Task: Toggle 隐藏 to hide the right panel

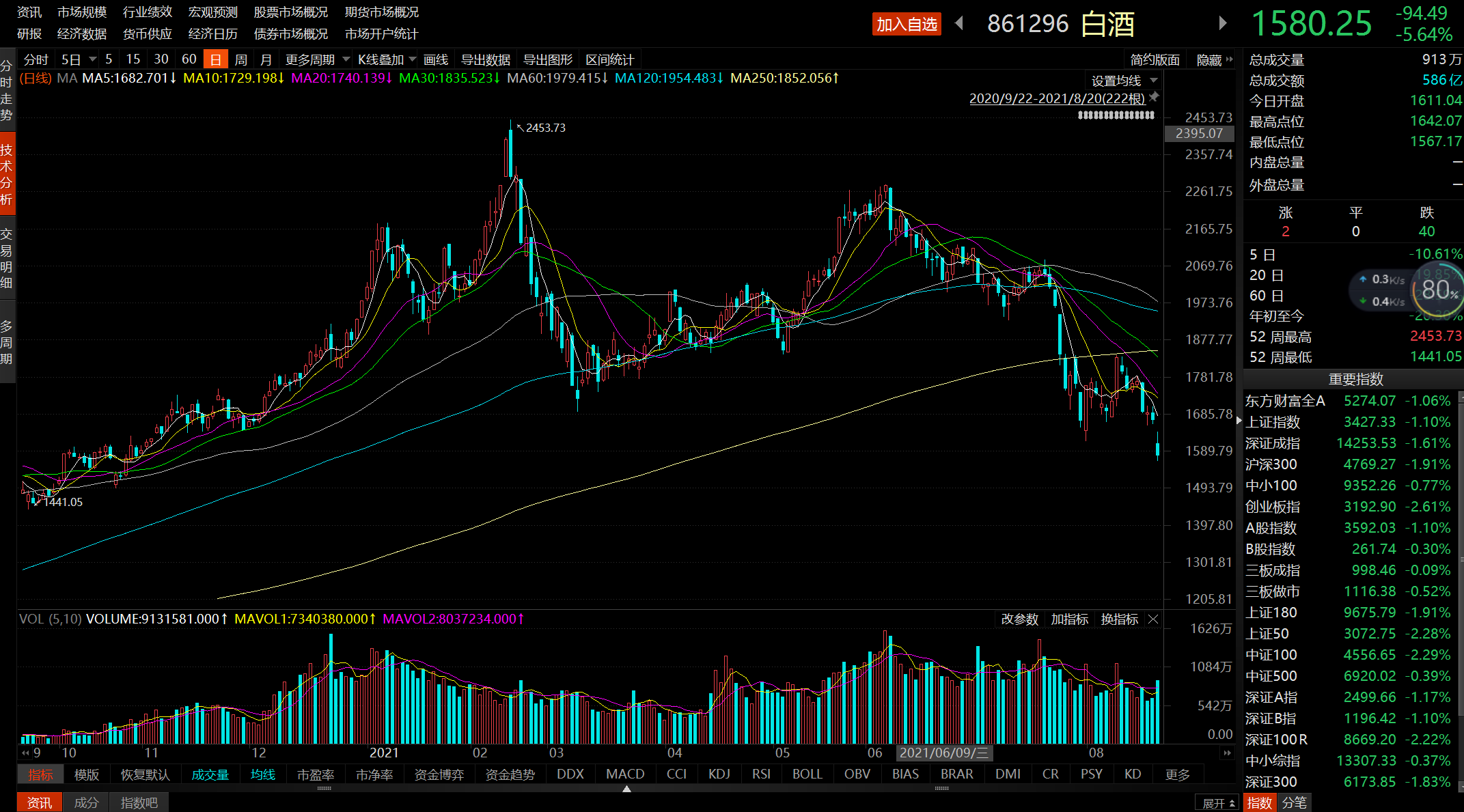Action: pyautogui.click(x=1210, y=59)
